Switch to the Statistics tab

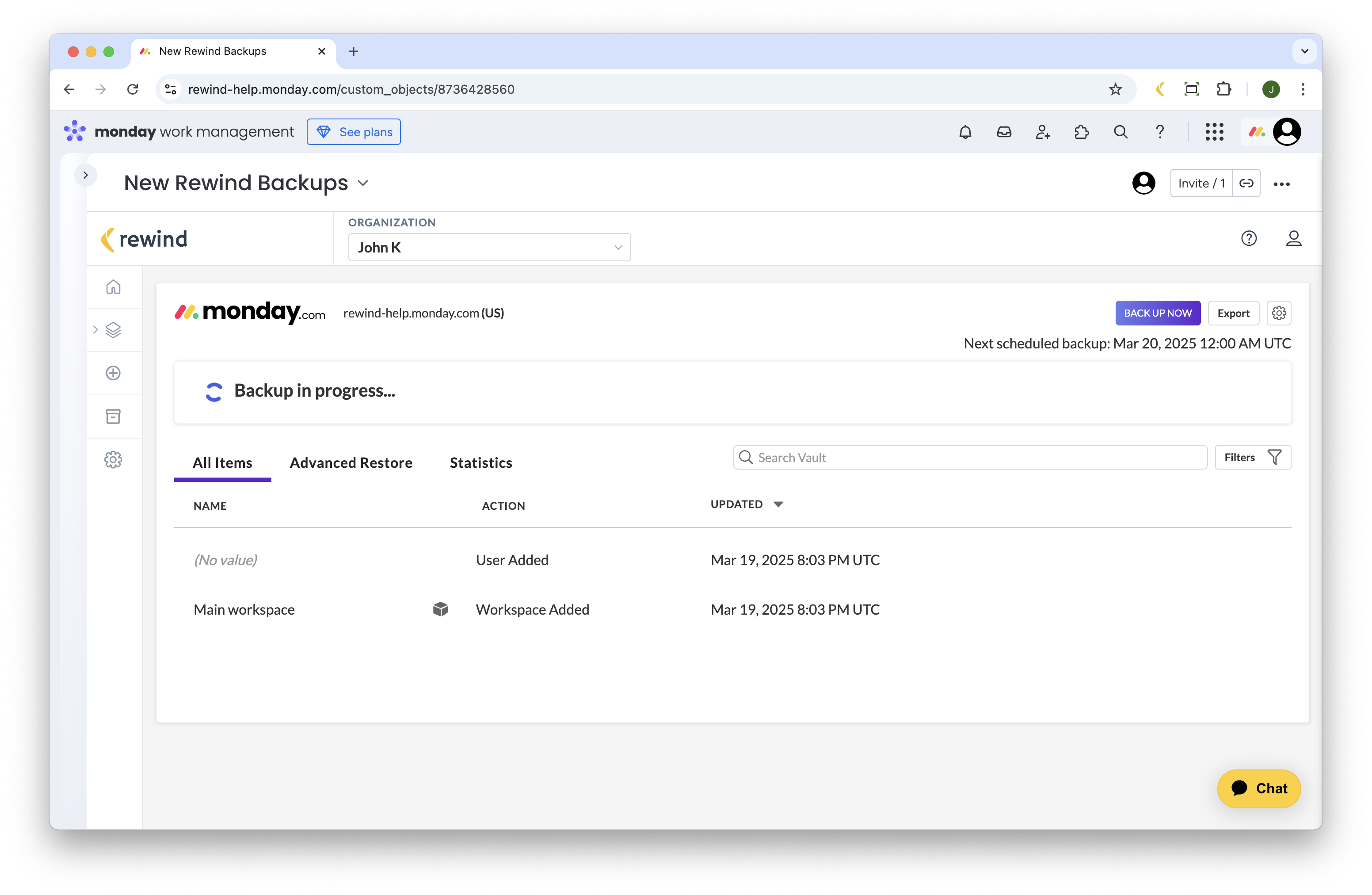pyautogui.click(x=481, y=463)
